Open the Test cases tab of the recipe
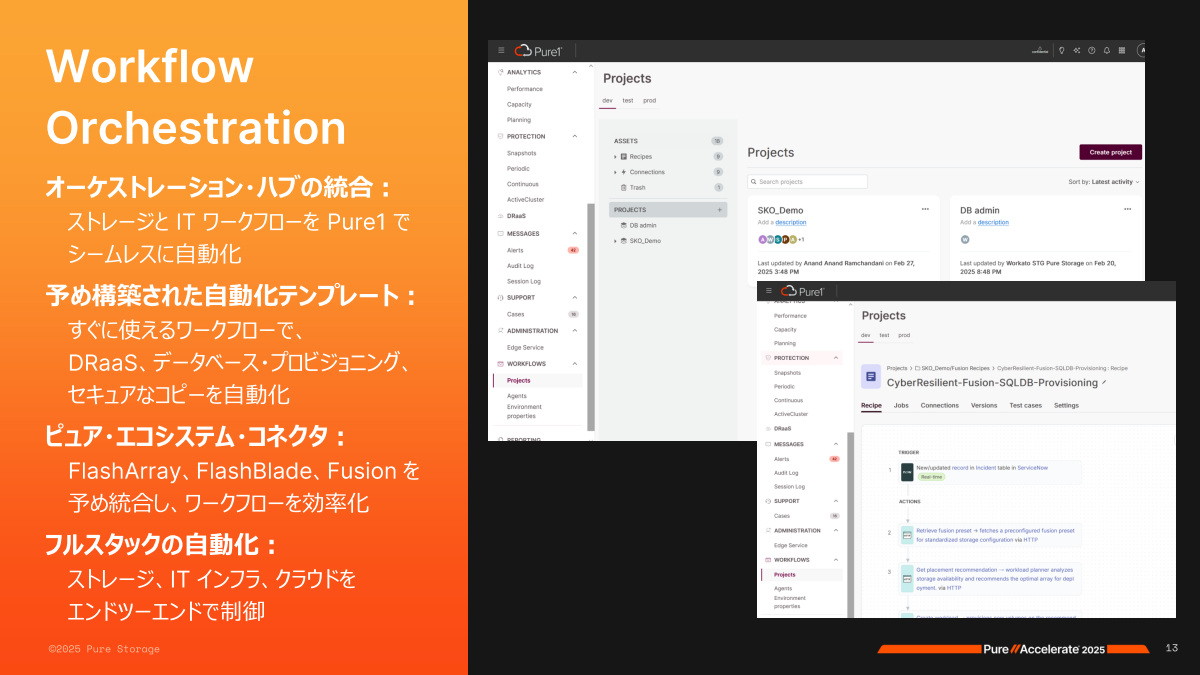This screenshot has width=1200, height=675. tap(1025, 405)
